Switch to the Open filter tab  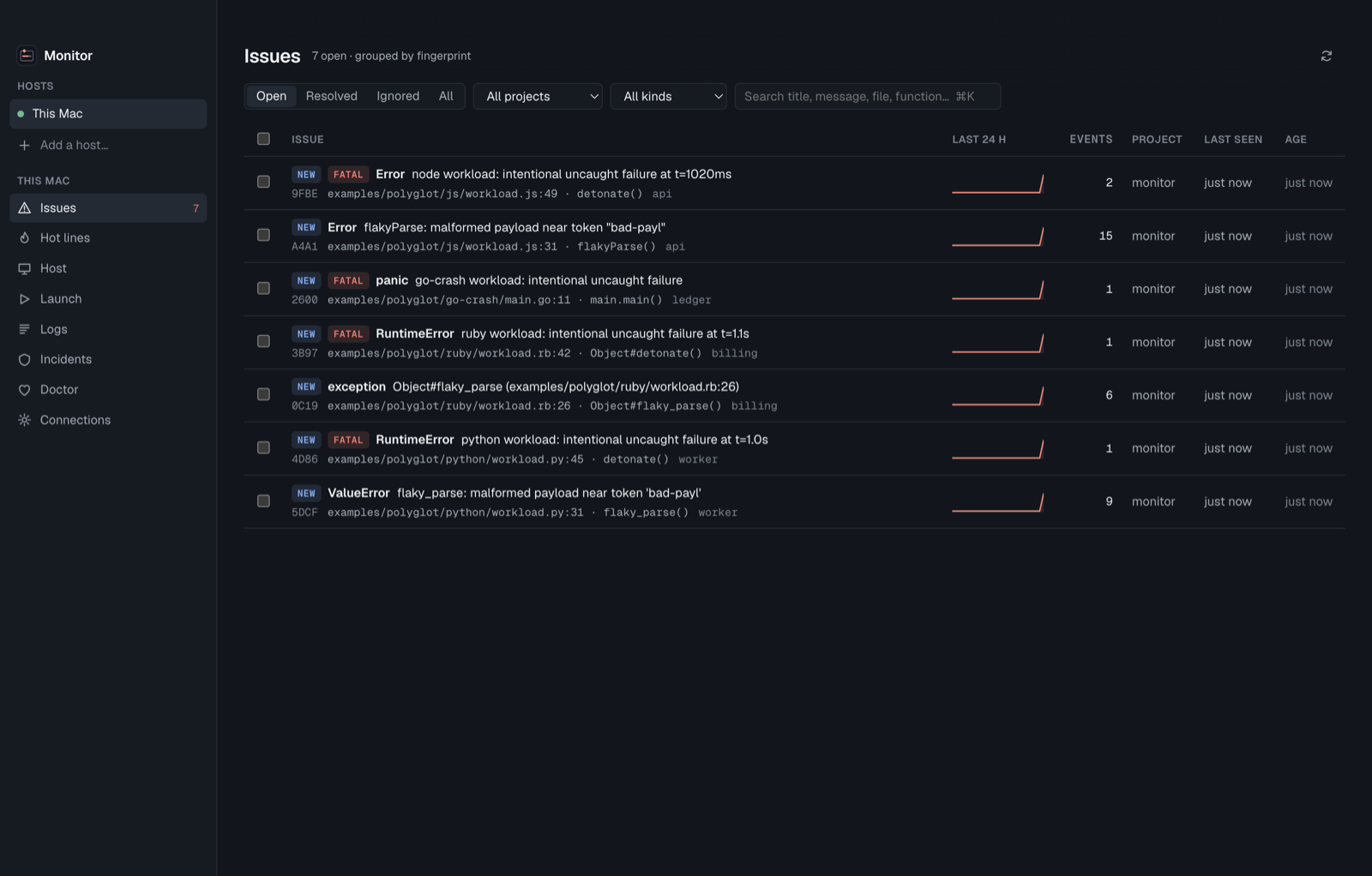[x=271, y=96]
